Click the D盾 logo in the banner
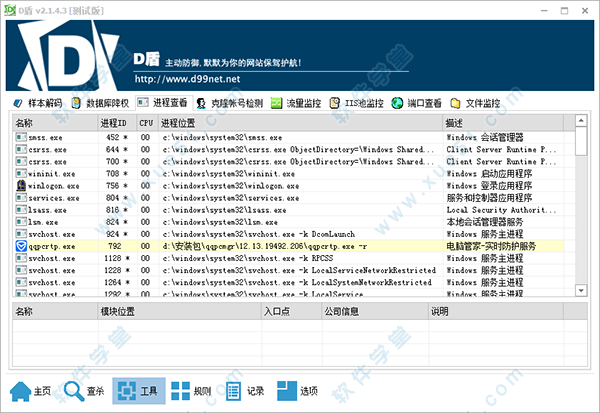The image size is (600, 413). click(67, 56)
